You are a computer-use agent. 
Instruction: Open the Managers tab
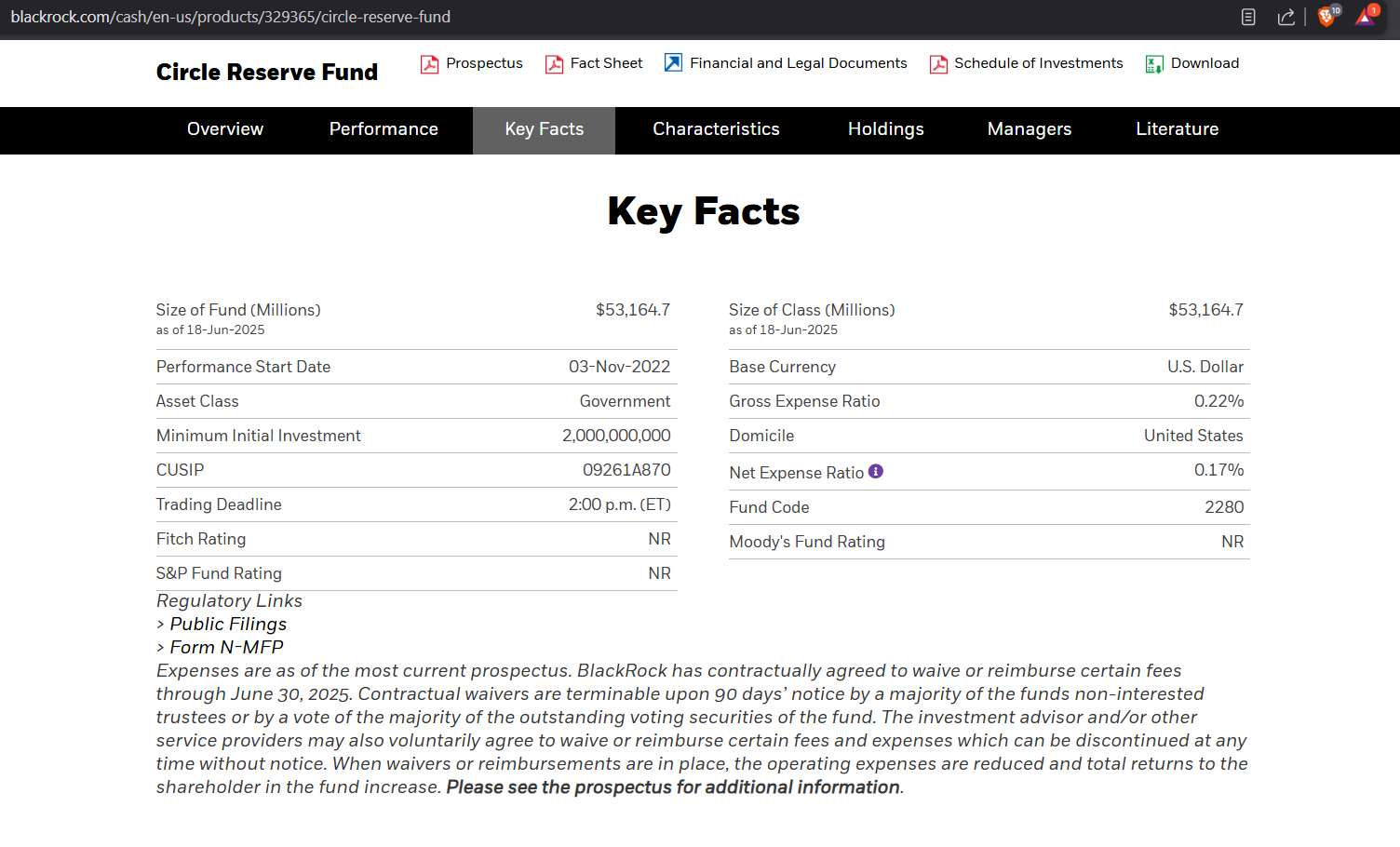(1030, 129)
